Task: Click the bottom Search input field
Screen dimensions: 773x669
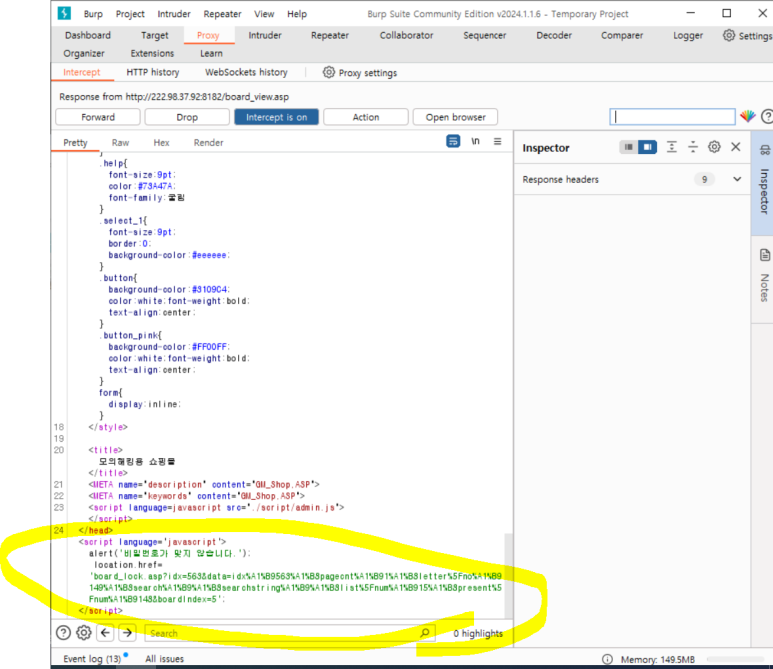Action: pyautogui.click(x=289, y=633)
